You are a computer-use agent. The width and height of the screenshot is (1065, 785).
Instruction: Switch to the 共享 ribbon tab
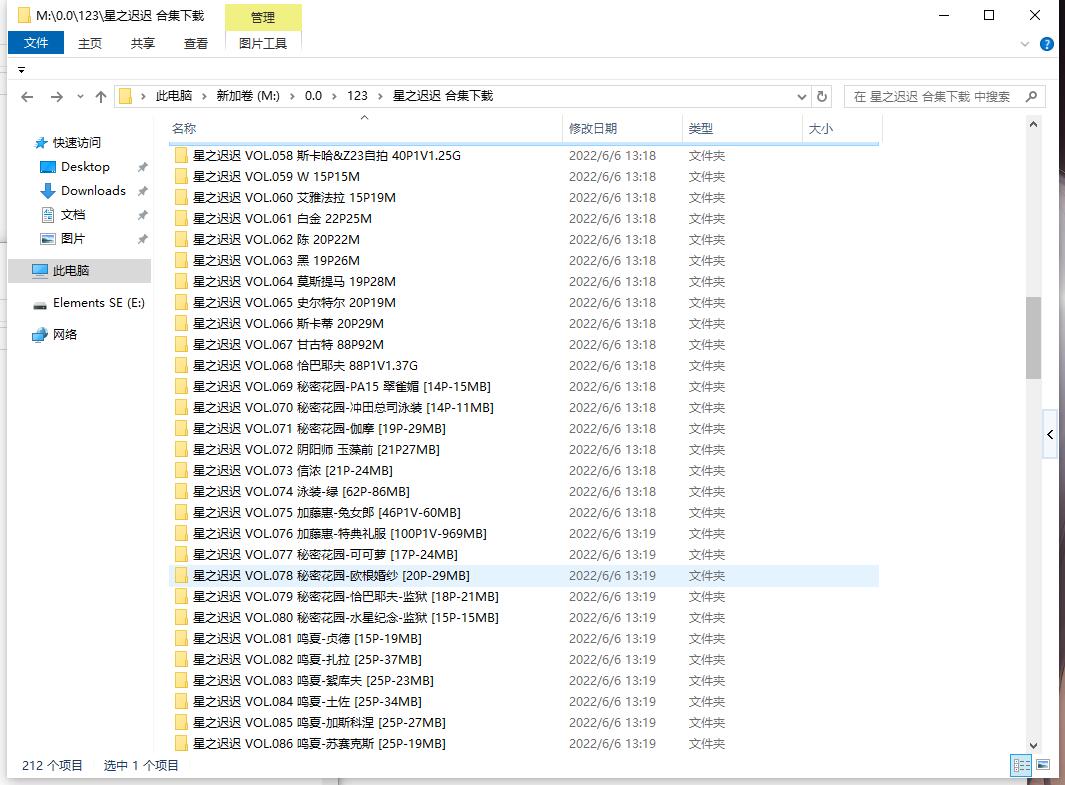pos(143,43)
